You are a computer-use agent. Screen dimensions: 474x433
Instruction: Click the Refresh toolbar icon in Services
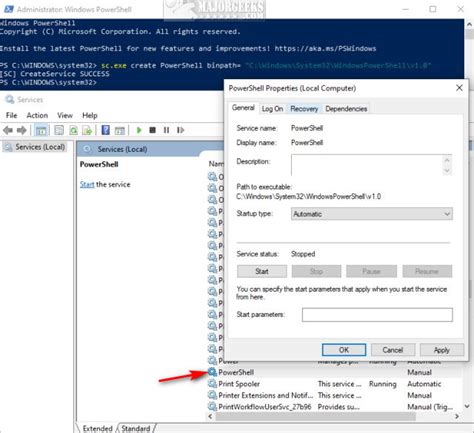(73, 130)
